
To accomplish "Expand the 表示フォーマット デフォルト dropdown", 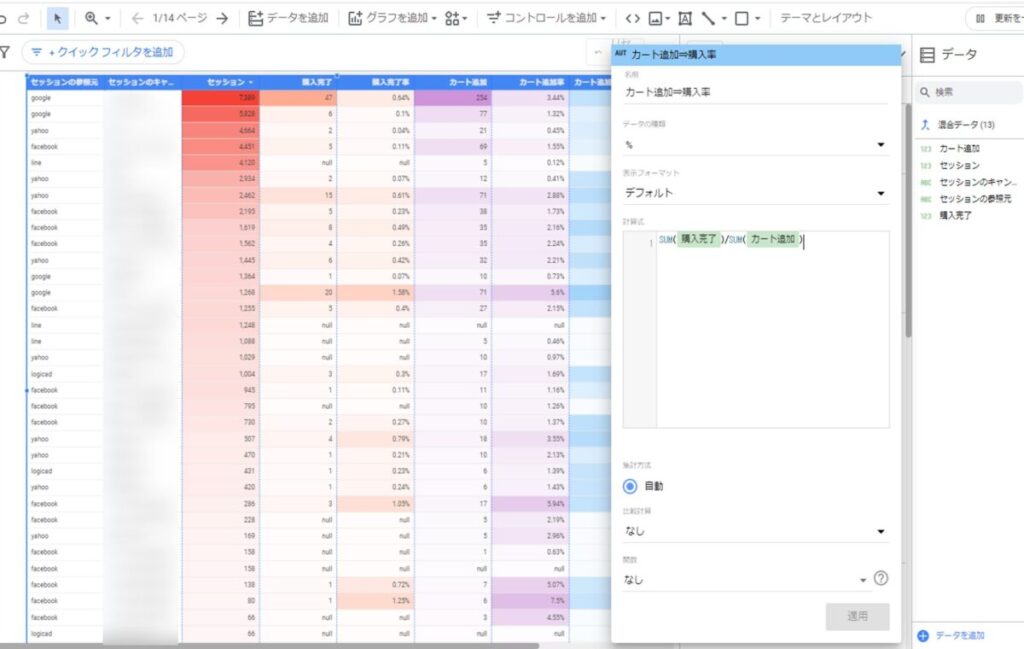I will (755, 193).
